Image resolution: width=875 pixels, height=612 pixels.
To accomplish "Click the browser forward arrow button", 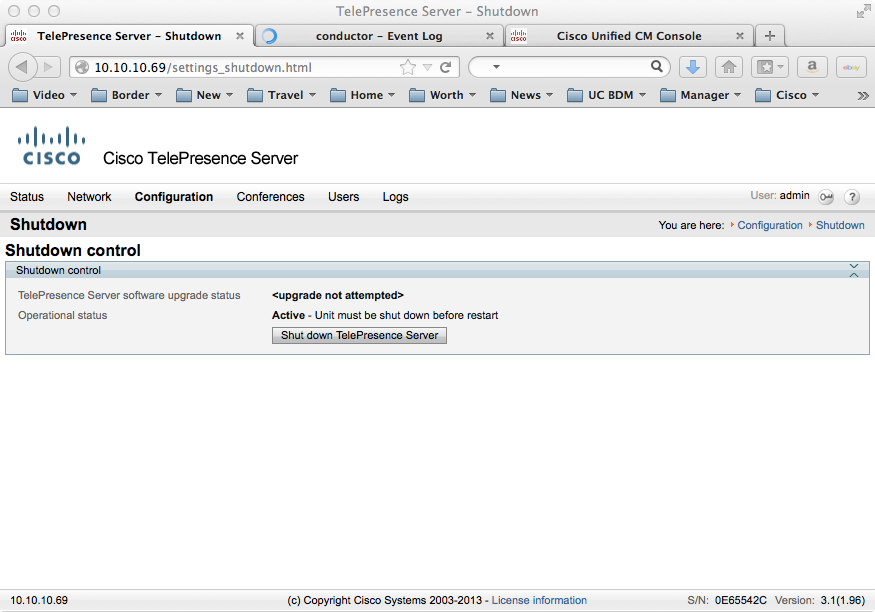I will 49,67.
